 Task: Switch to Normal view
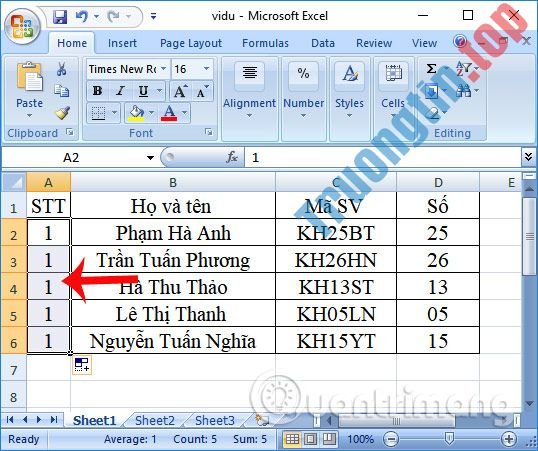[292, 439]
